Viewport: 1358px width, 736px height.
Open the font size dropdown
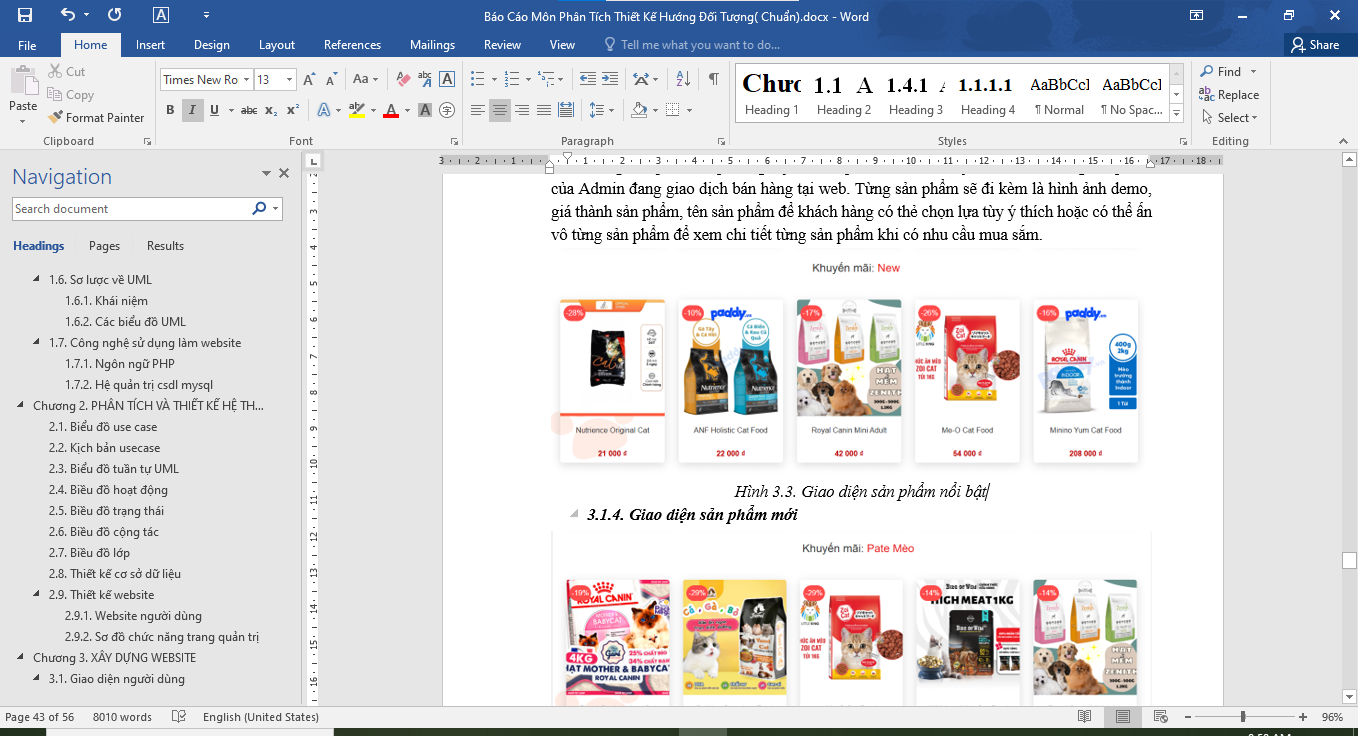(x=290, y=78)
